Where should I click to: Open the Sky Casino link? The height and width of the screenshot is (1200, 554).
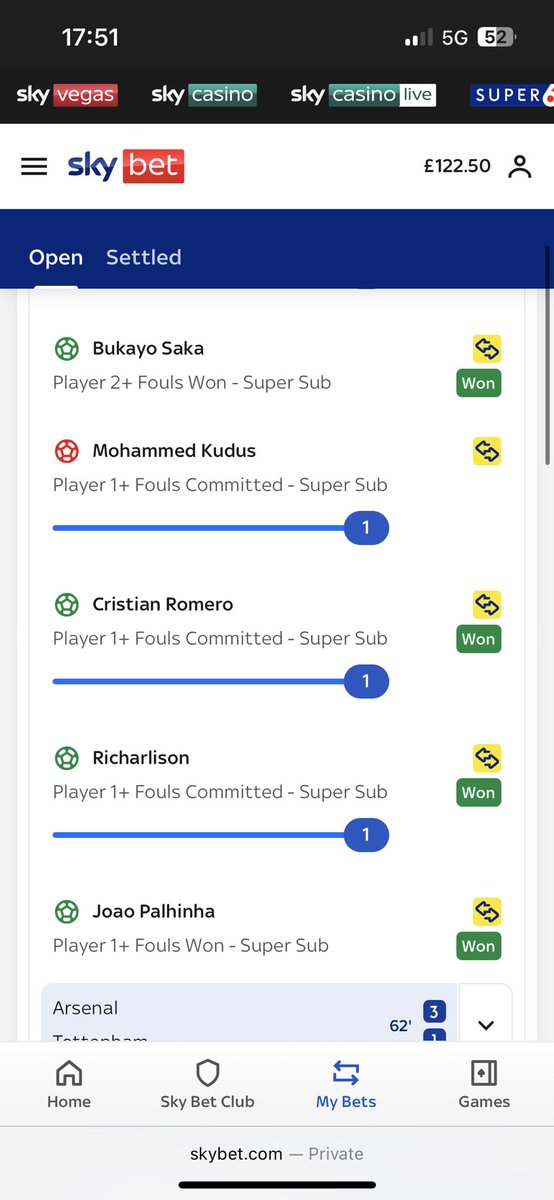(x=204, y=95)
